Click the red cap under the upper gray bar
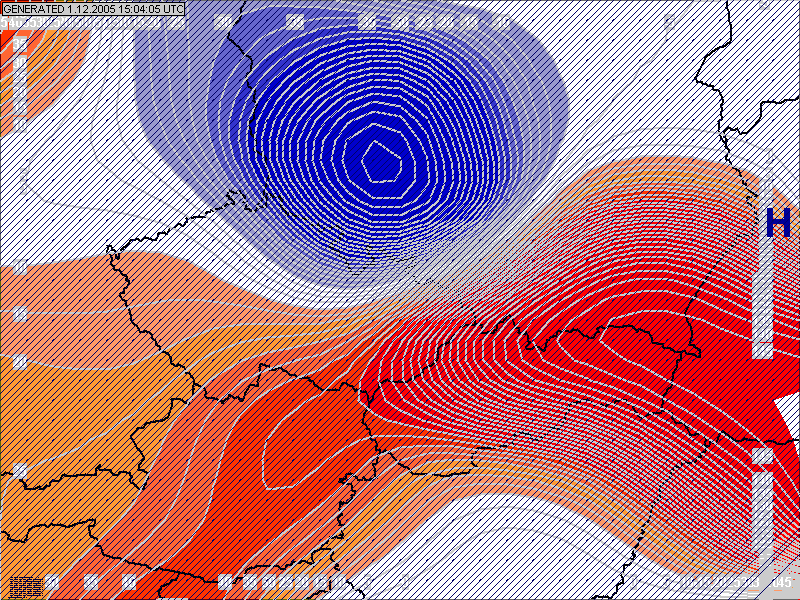 762,351
